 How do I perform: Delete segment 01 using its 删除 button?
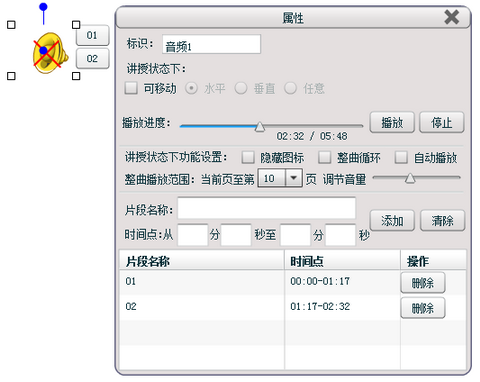(423, 283)
